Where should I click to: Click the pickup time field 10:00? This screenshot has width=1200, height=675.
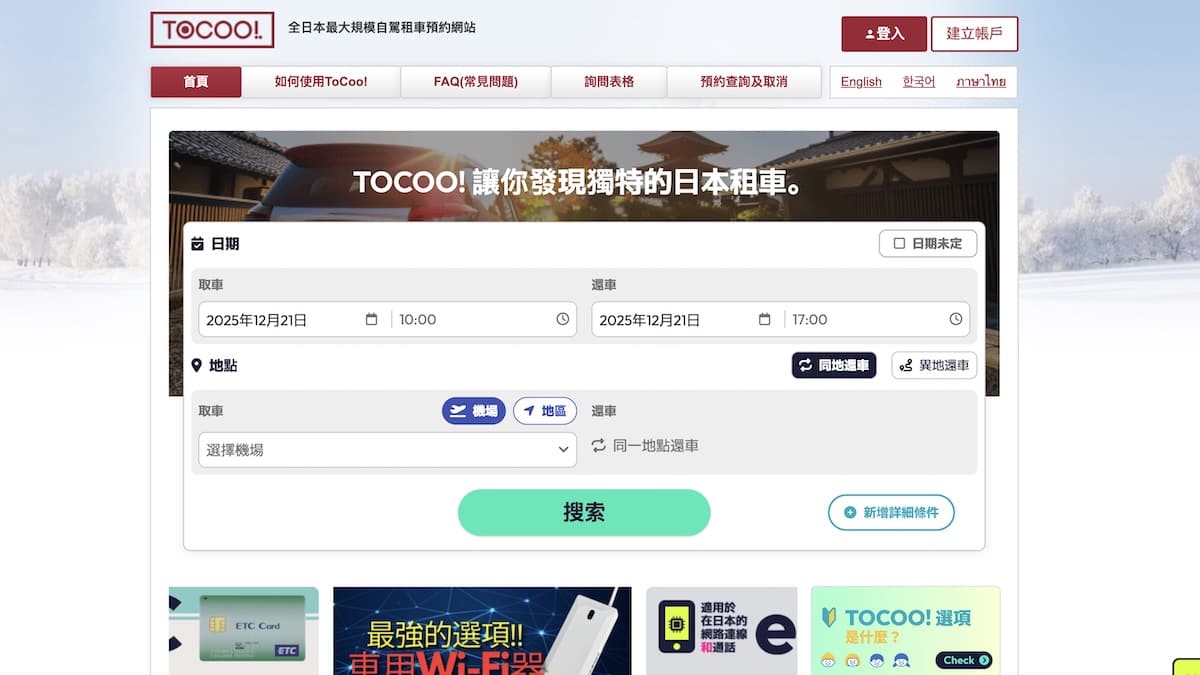point(484,319)
